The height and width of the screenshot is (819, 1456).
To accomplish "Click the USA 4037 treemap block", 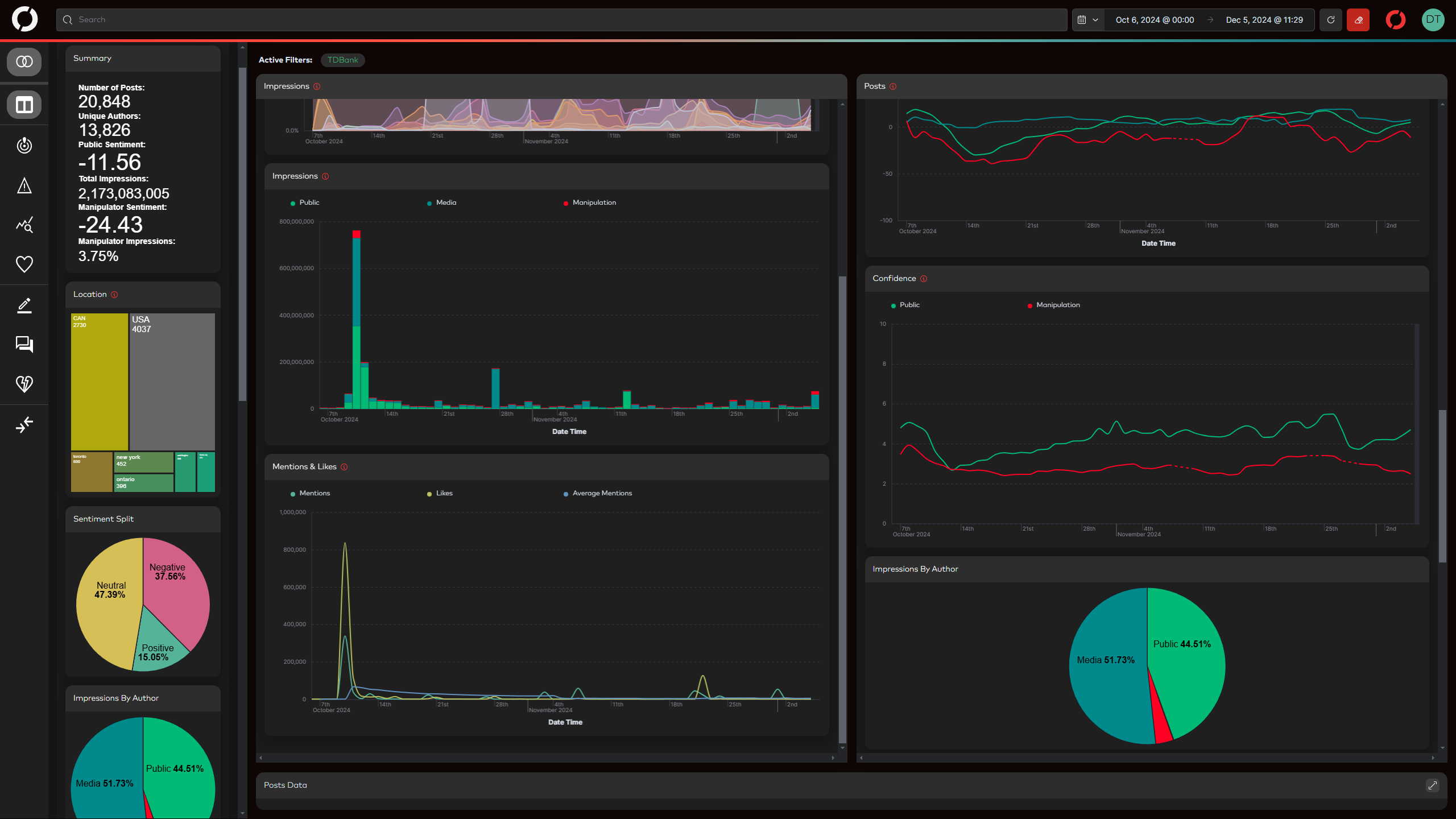I will (172, 382).
